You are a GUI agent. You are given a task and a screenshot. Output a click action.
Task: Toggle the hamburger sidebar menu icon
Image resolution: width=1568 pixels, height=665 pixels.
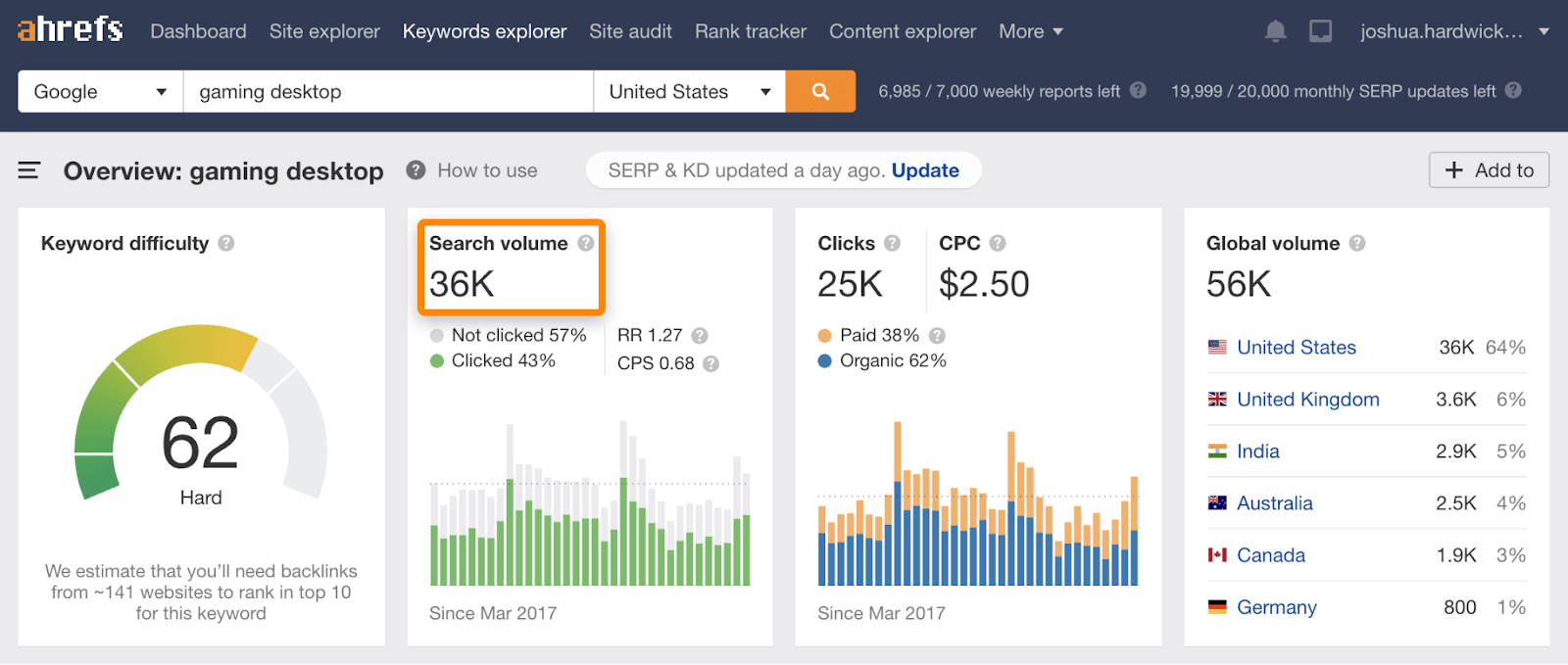tap(29, 170)
